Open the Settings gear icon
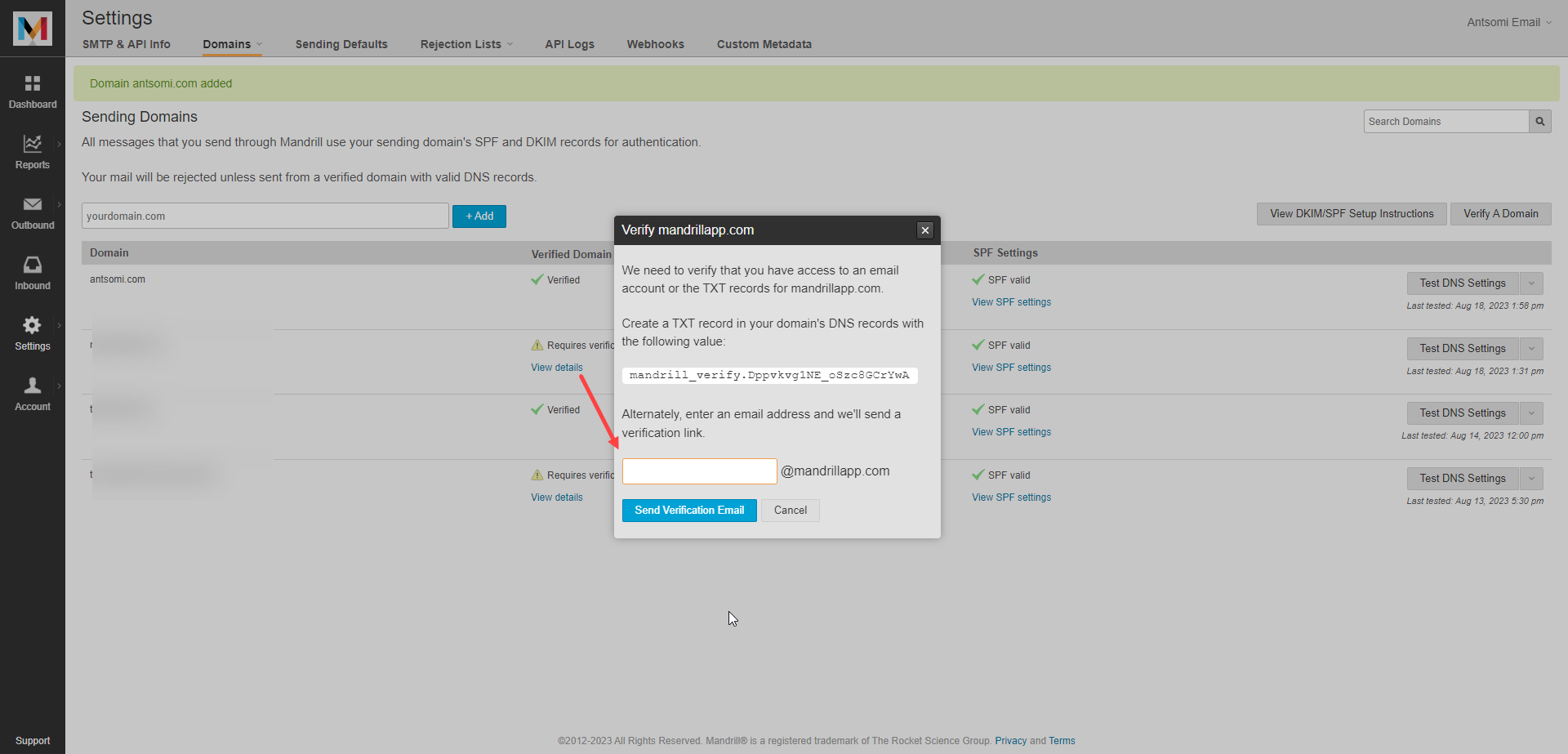The image size is (1568, 754). point(33,325)
